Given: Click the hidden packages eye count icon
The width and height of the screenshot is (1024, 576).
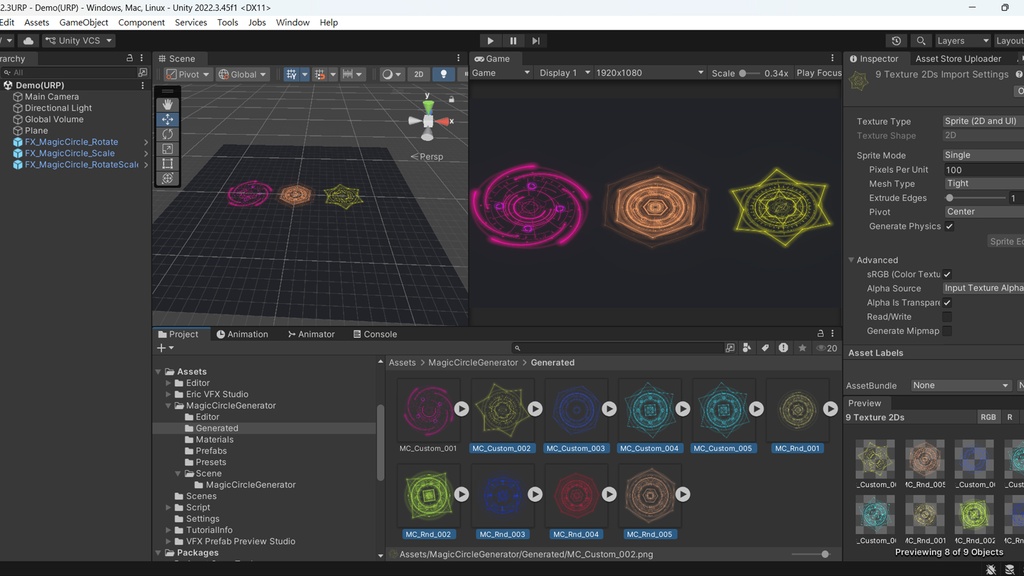Looking at the screenshot, I should (827, 348).
